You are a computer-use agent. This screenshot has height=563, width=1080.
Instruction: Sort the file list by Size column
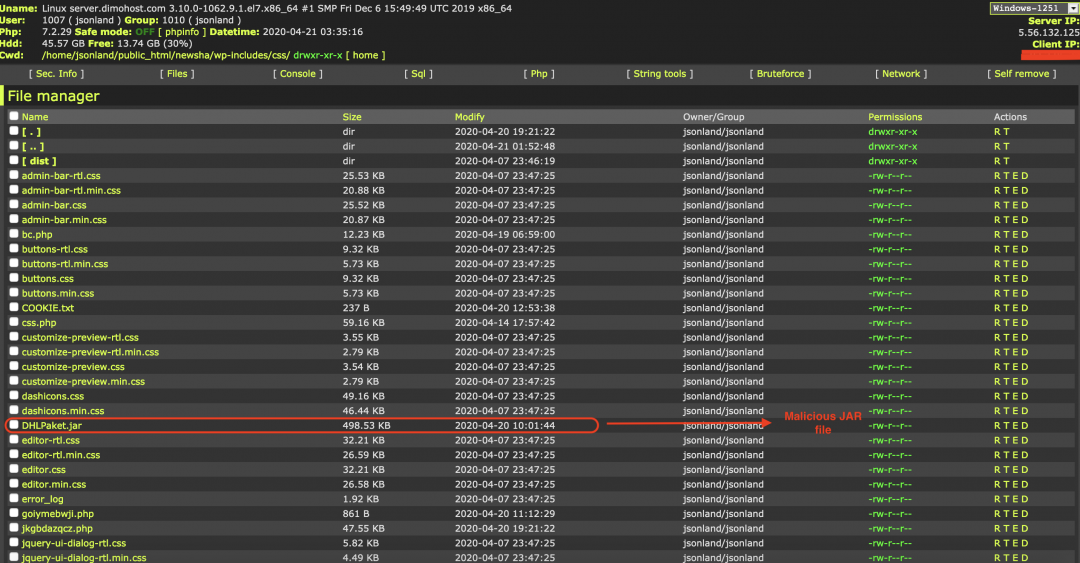click(352, 117)
